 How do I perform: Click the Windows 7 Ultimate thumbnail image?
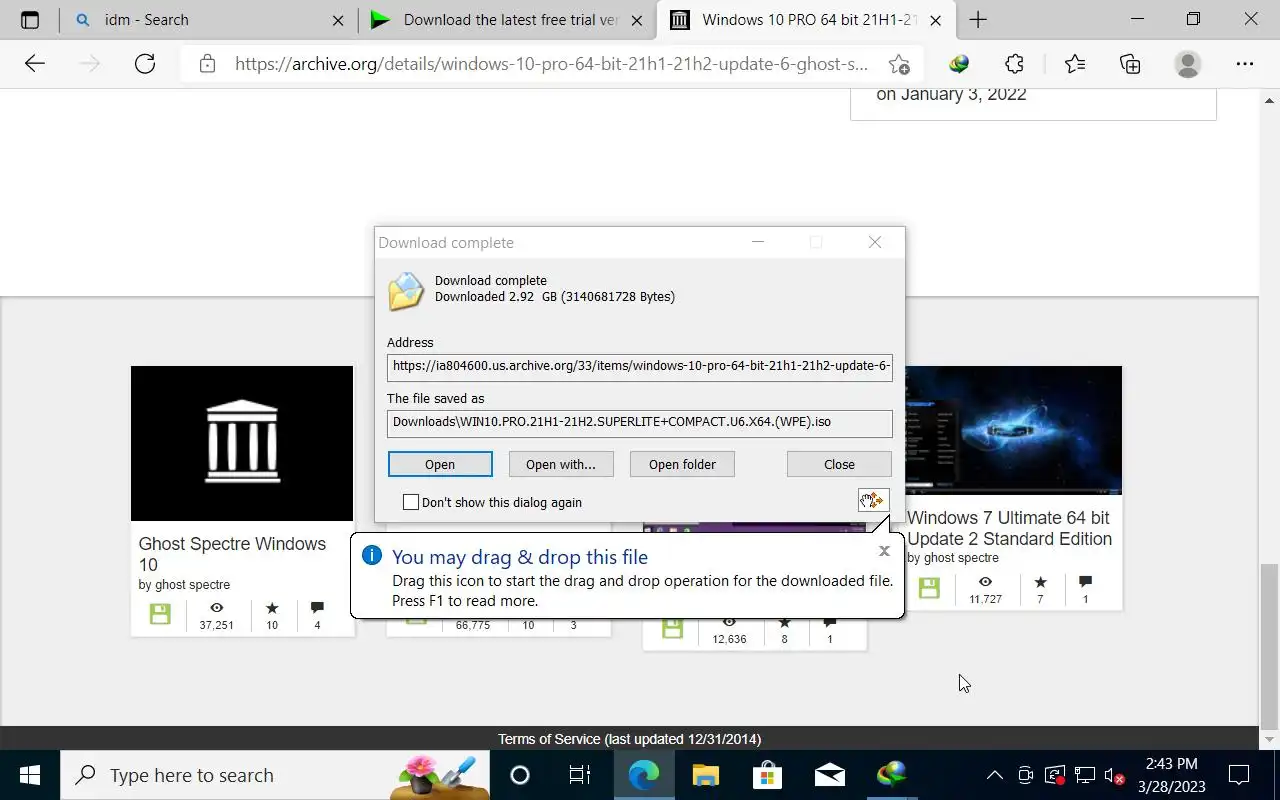coord(1013,430)
